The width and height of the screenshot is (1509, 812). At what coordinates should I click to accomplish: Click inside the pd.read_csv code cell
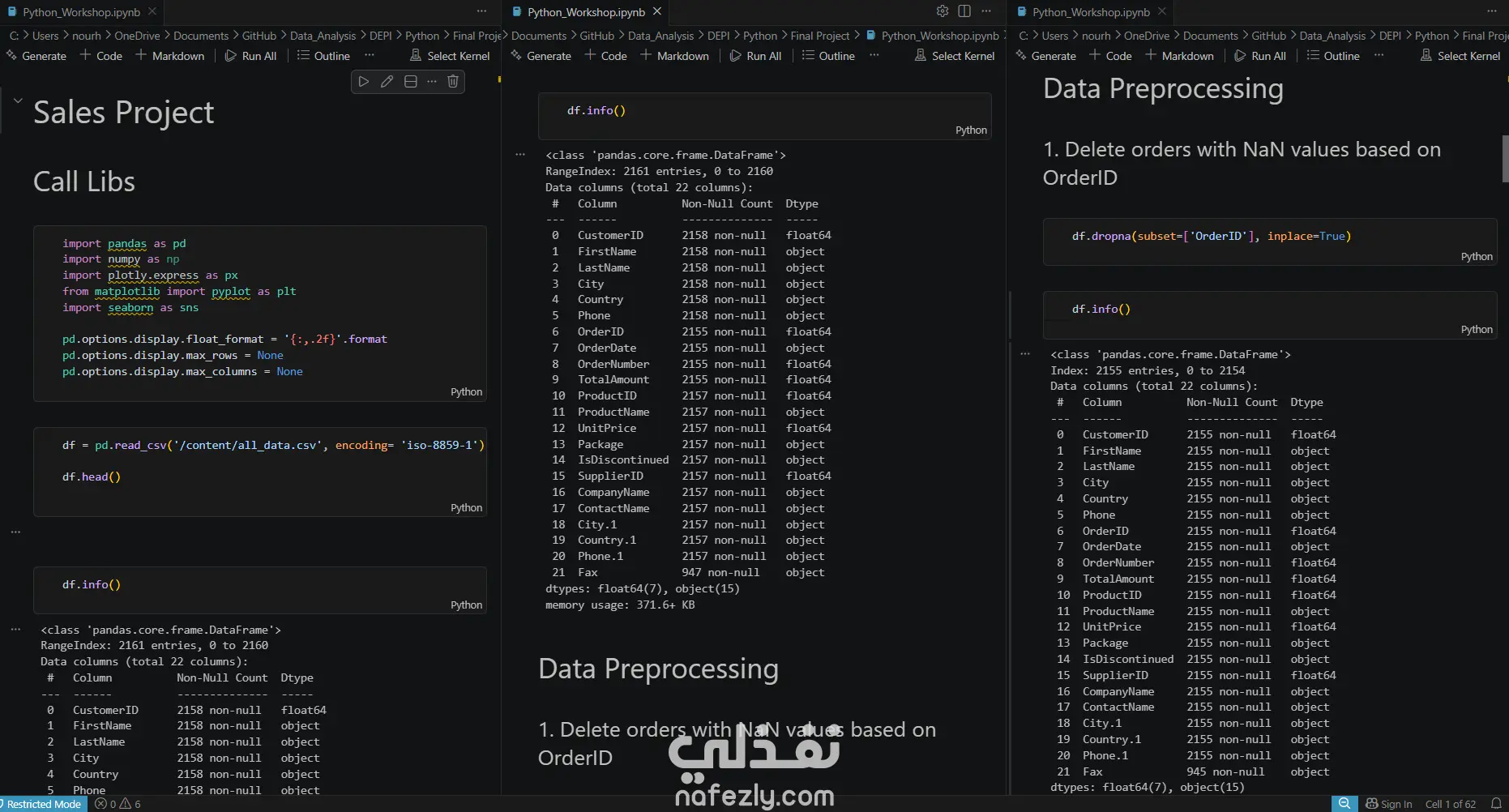260,472
